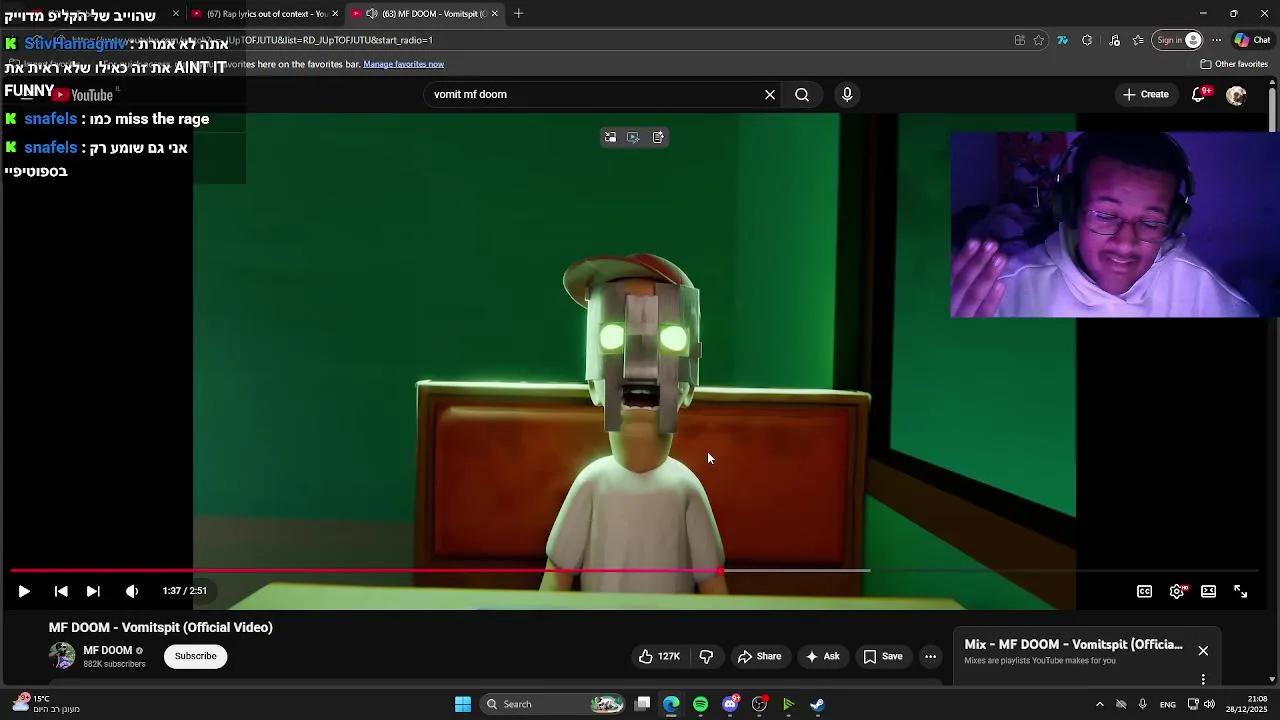Open Steam from the taskbar
The image size is (1280, 720).
tap(817, 704)
